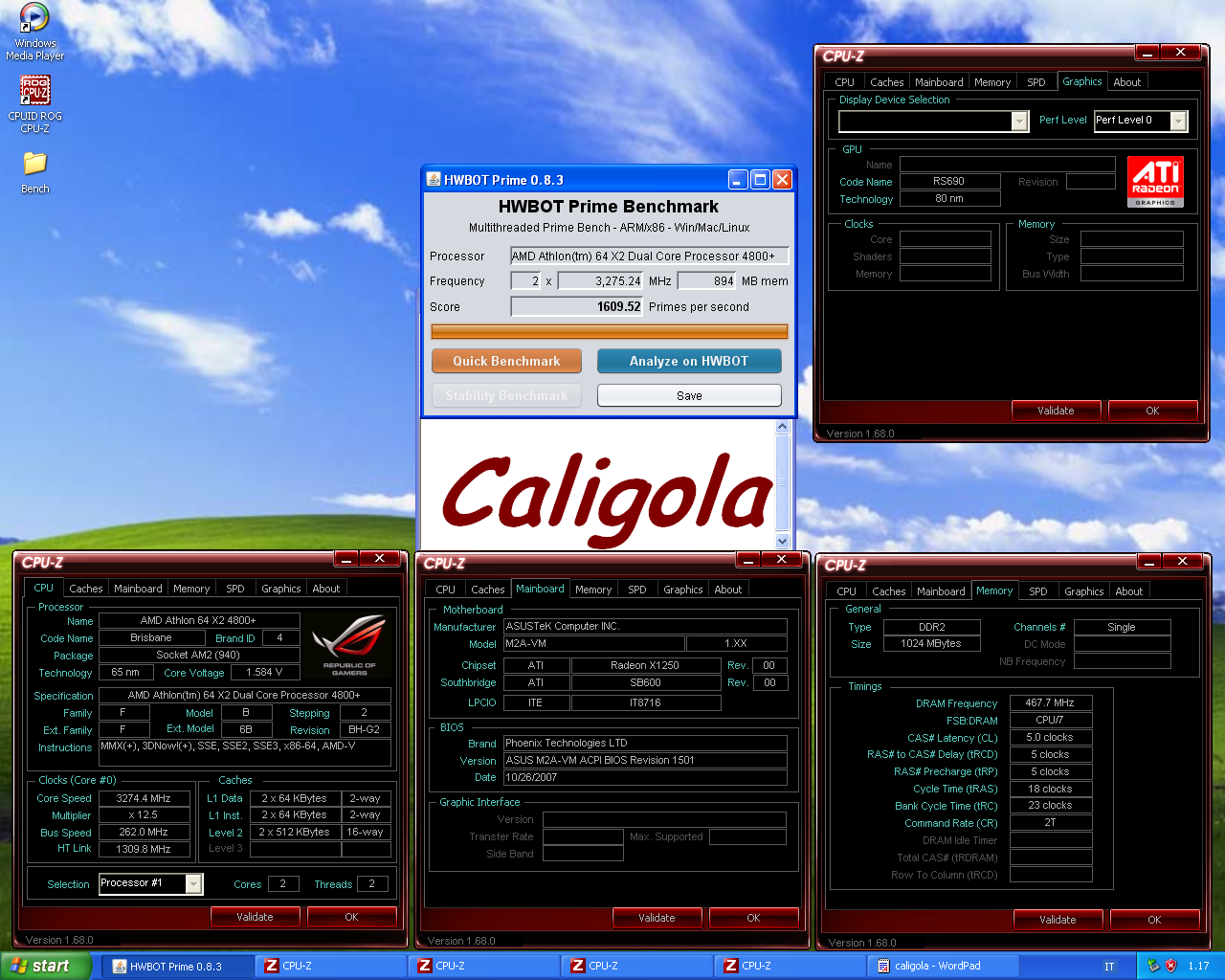Viewport: 1225px width, 980px height.
Task: Click scroll up arrow beside Caligola image
Action: point(783,427)
